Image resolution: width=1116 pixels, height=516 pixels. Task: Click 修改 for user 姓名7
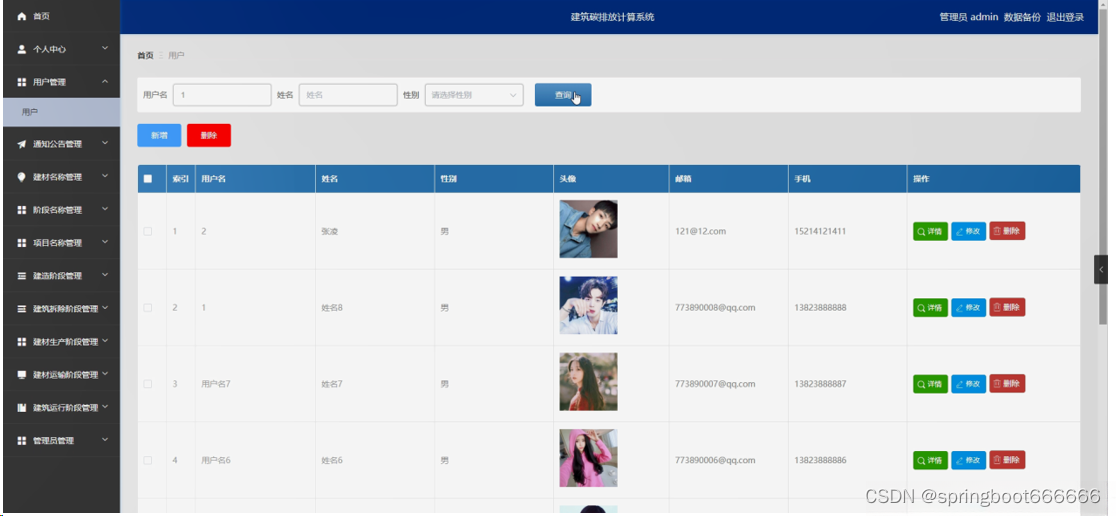(968, 384)
